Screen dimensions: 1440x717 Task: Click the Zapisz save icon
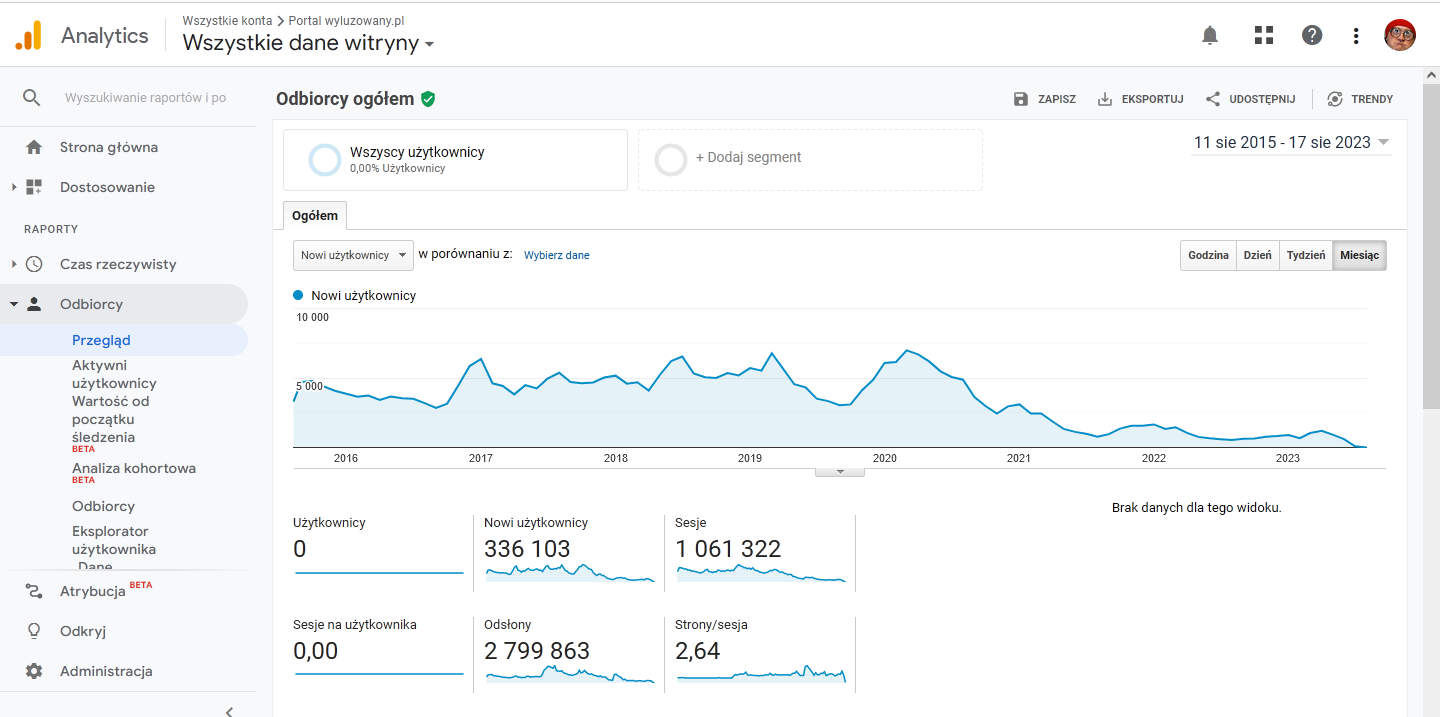[1021, 99]
